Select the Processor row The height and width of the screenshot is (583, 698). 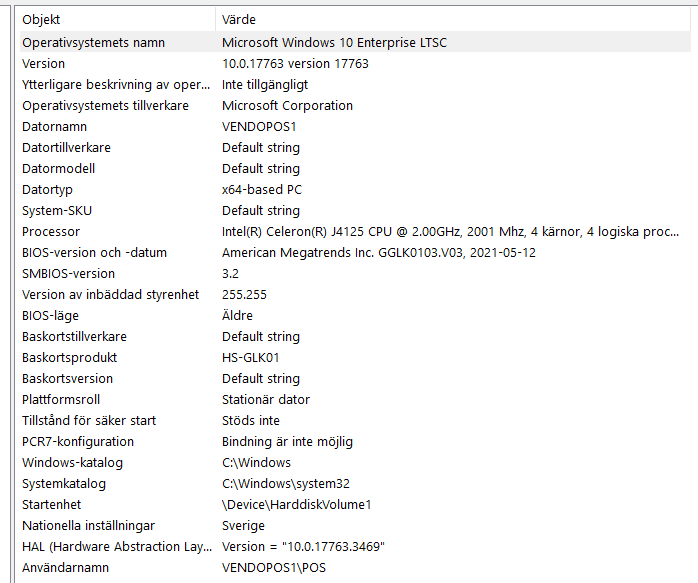pyautogui.click(x=50, y=231)
